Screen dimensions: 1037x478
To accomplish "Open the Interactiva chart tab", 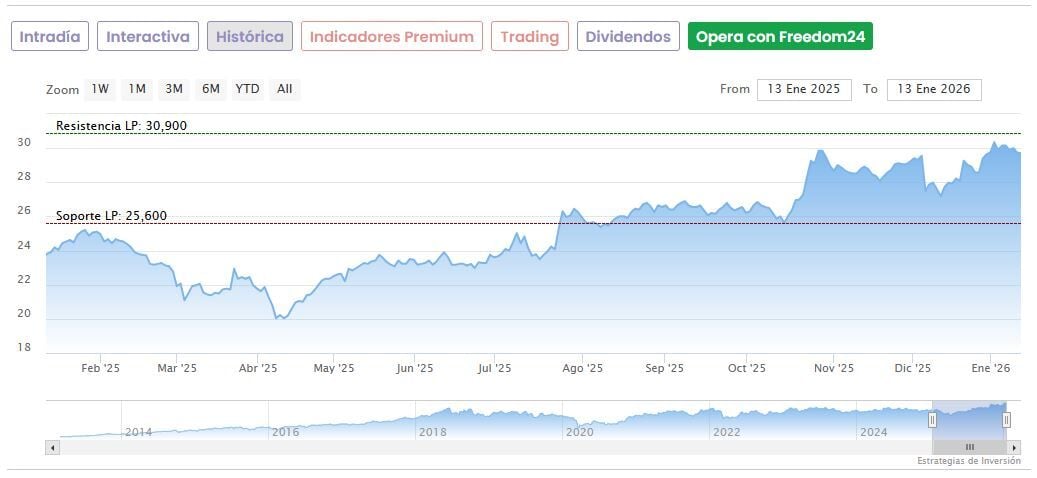I will (148, 37).
